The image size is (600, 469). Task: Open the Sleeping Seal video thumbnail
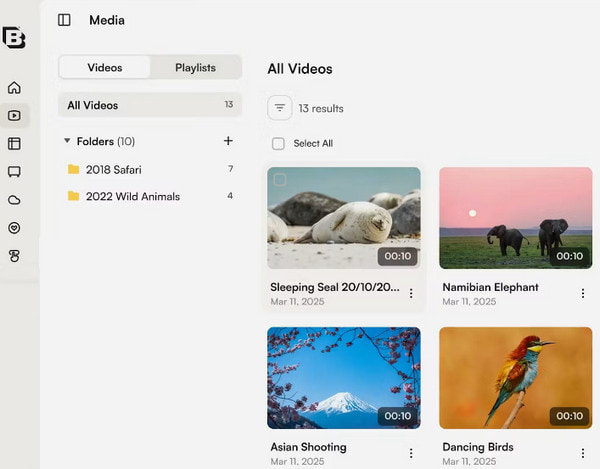(344, 218)
